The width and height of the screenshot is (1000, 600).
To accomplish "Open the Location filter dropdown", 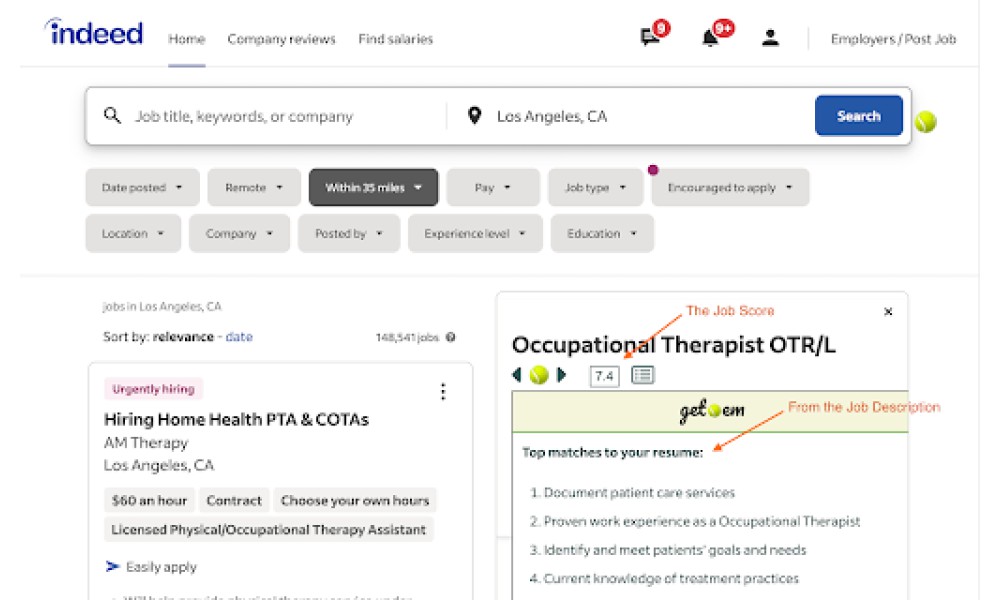I will point(133,233).
